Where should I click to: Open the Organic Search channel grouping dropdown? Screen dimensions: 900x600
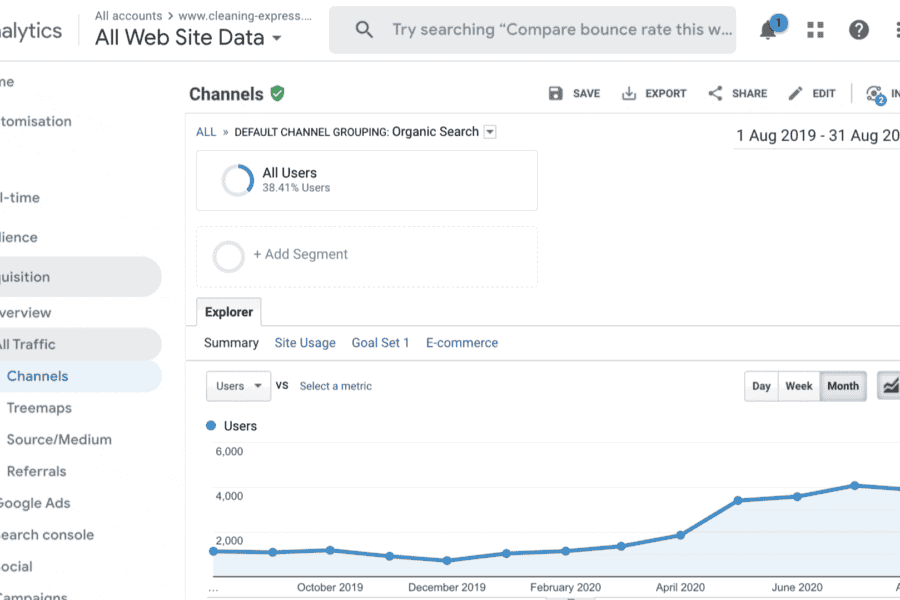(x=489, y=132)
